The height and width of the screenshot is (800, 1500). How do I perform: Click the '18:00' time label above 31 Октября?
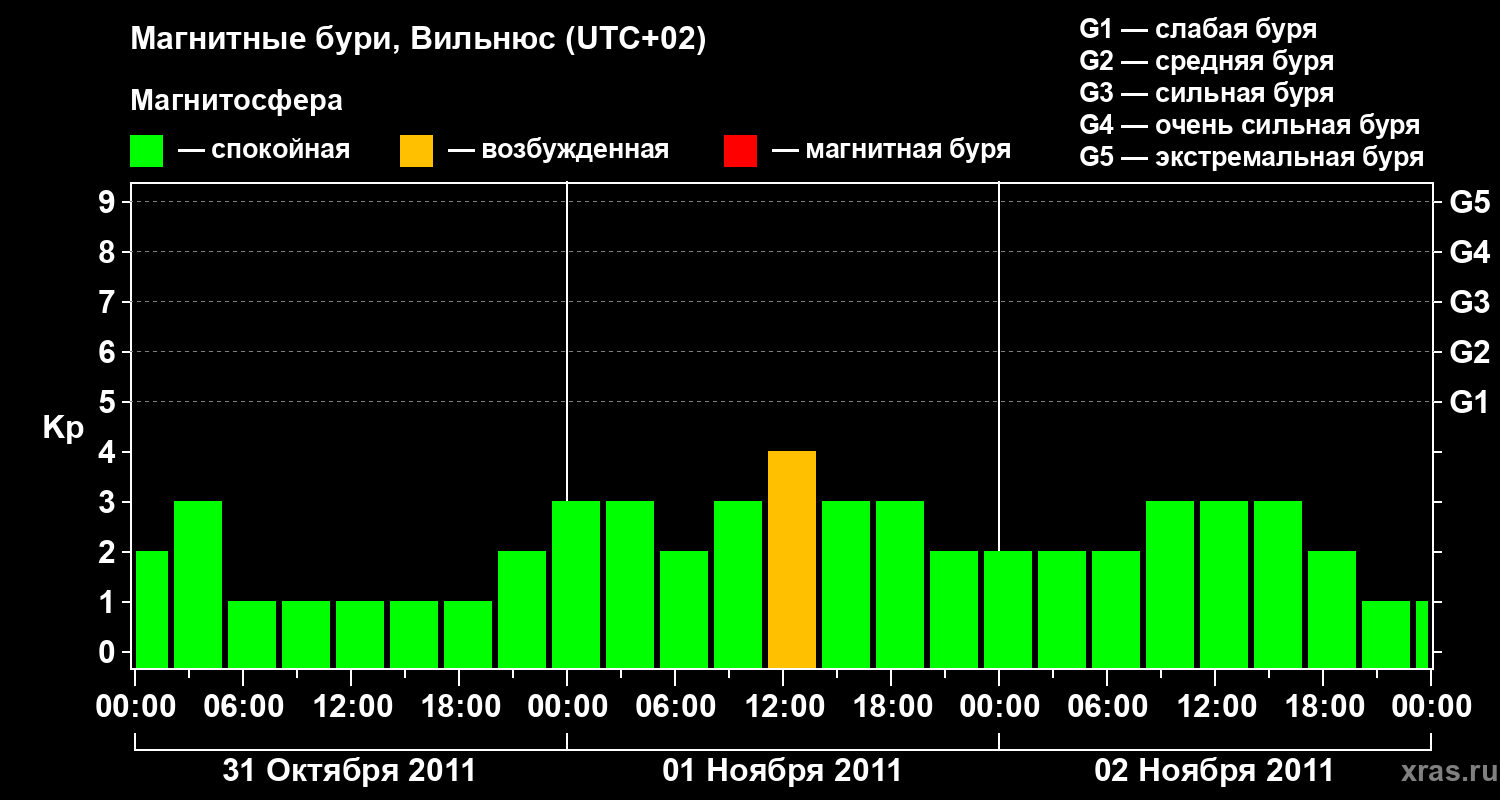pyautogui.click(x=459, y=706)
